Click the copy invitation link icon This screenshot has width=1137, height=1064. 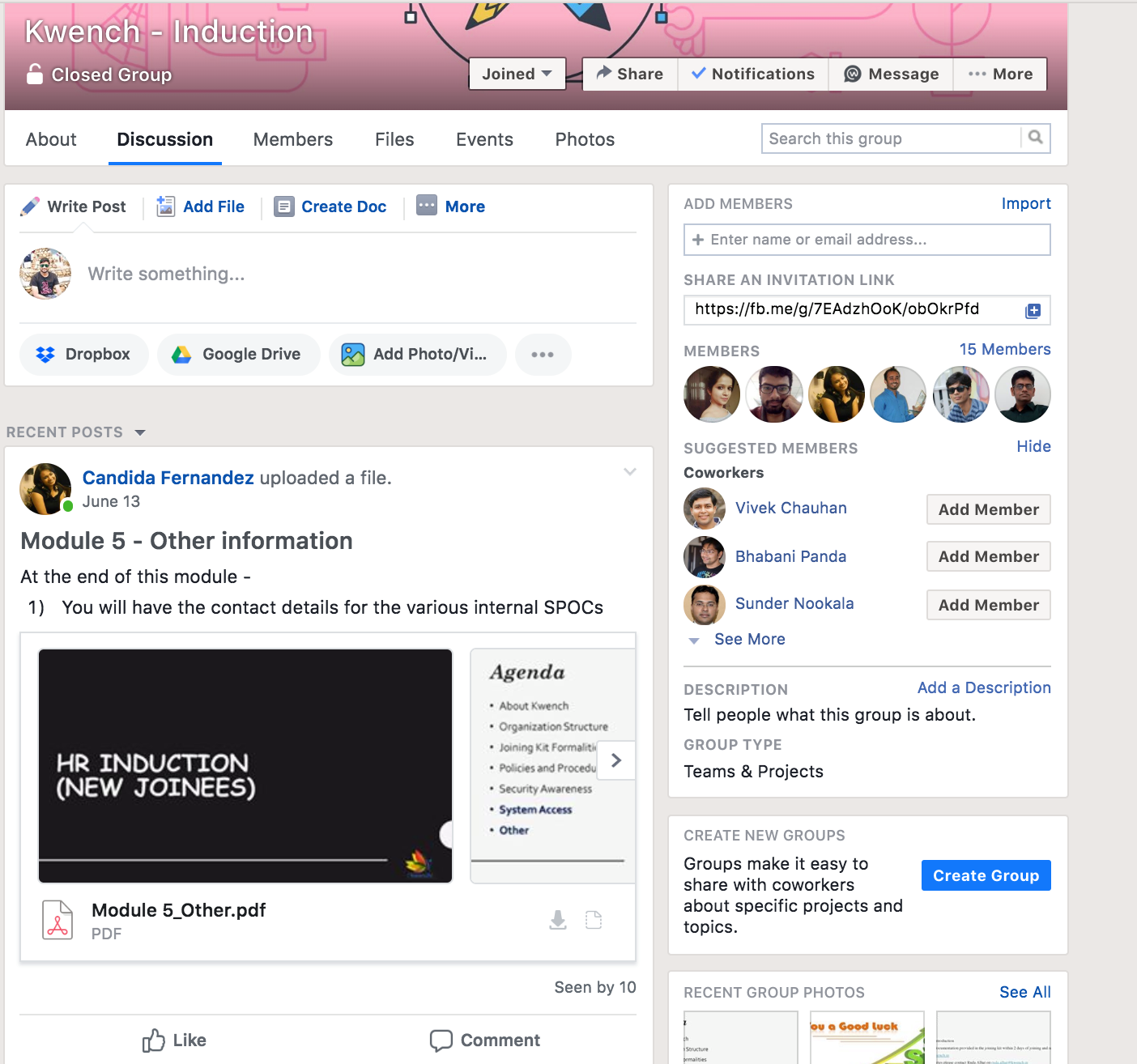tap(1033, 310)
